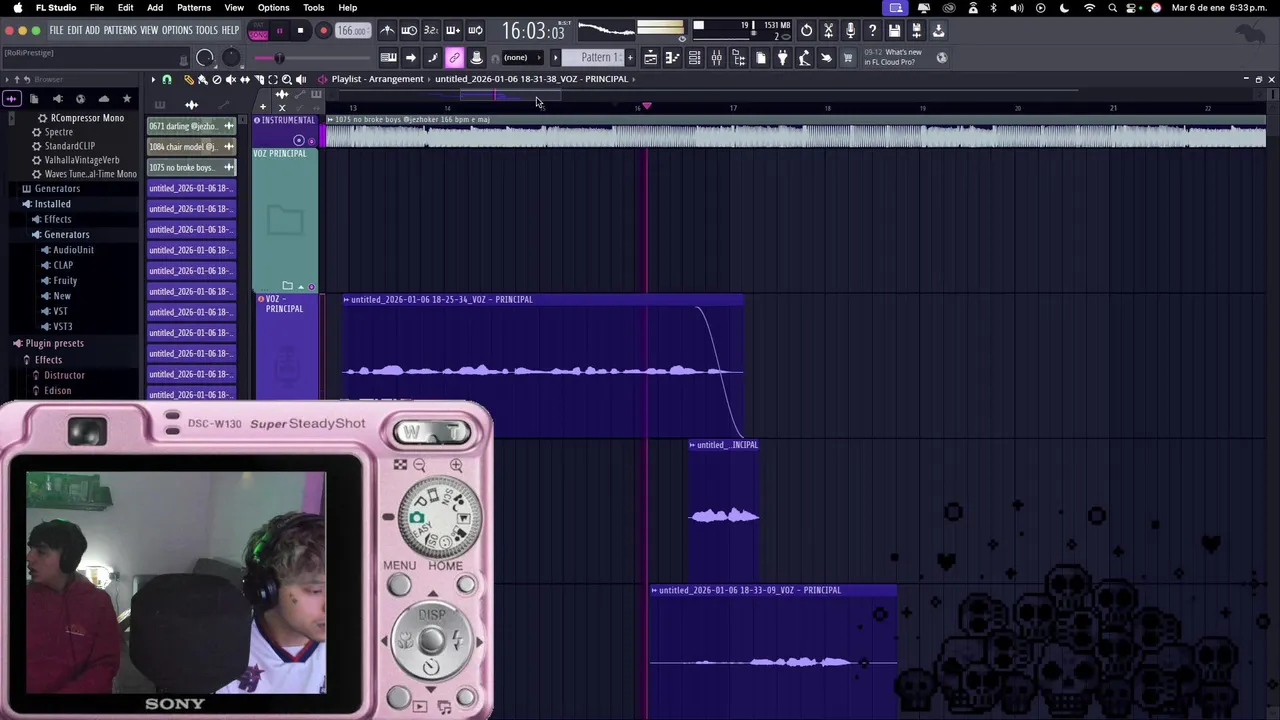Open the undo history icon
Viewport: 1280px width, 720px height.
pyautogui.click(x=806, y=31)
